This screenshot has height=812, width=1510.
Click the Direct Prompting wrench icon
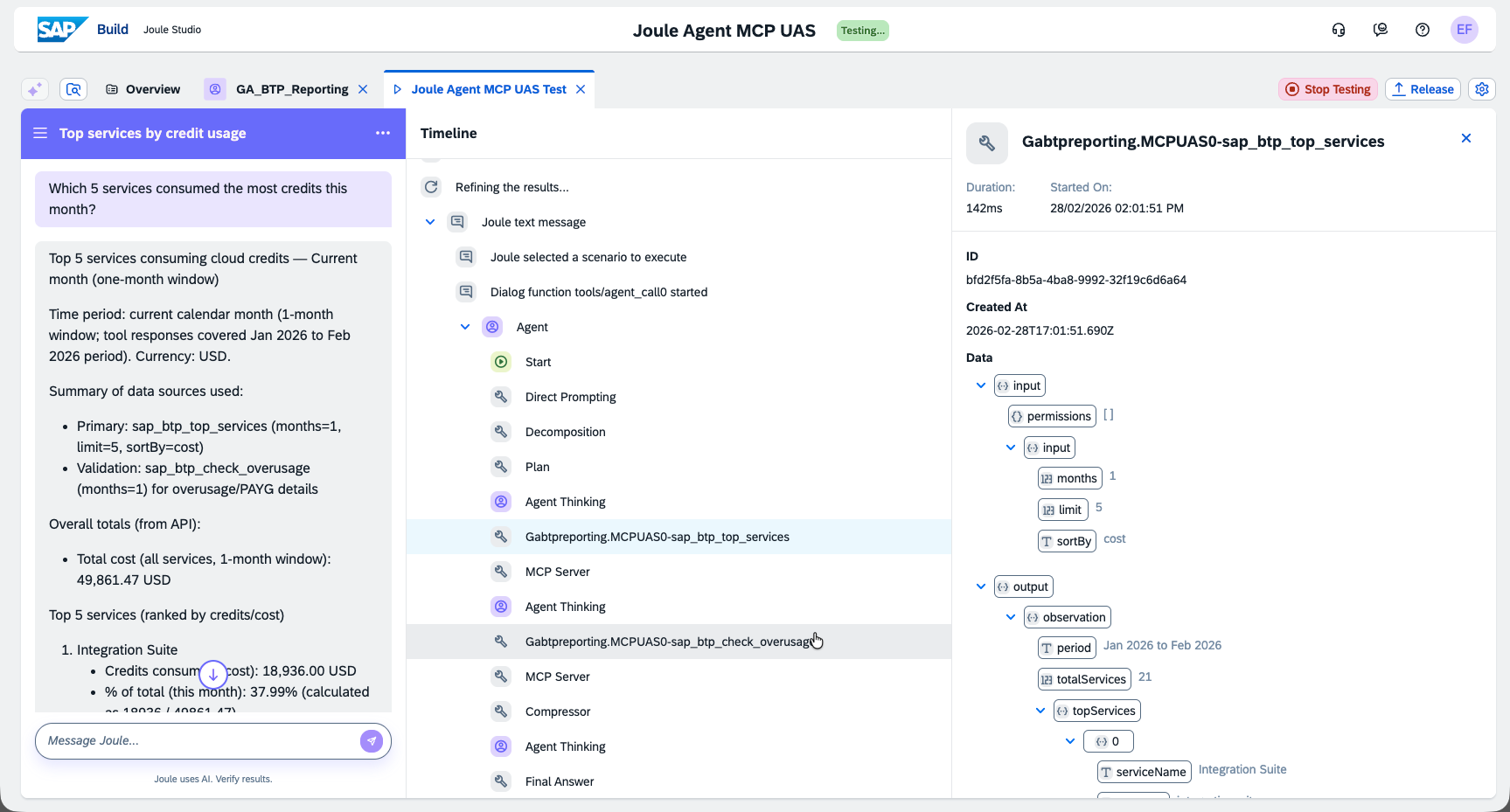(501, 397)
